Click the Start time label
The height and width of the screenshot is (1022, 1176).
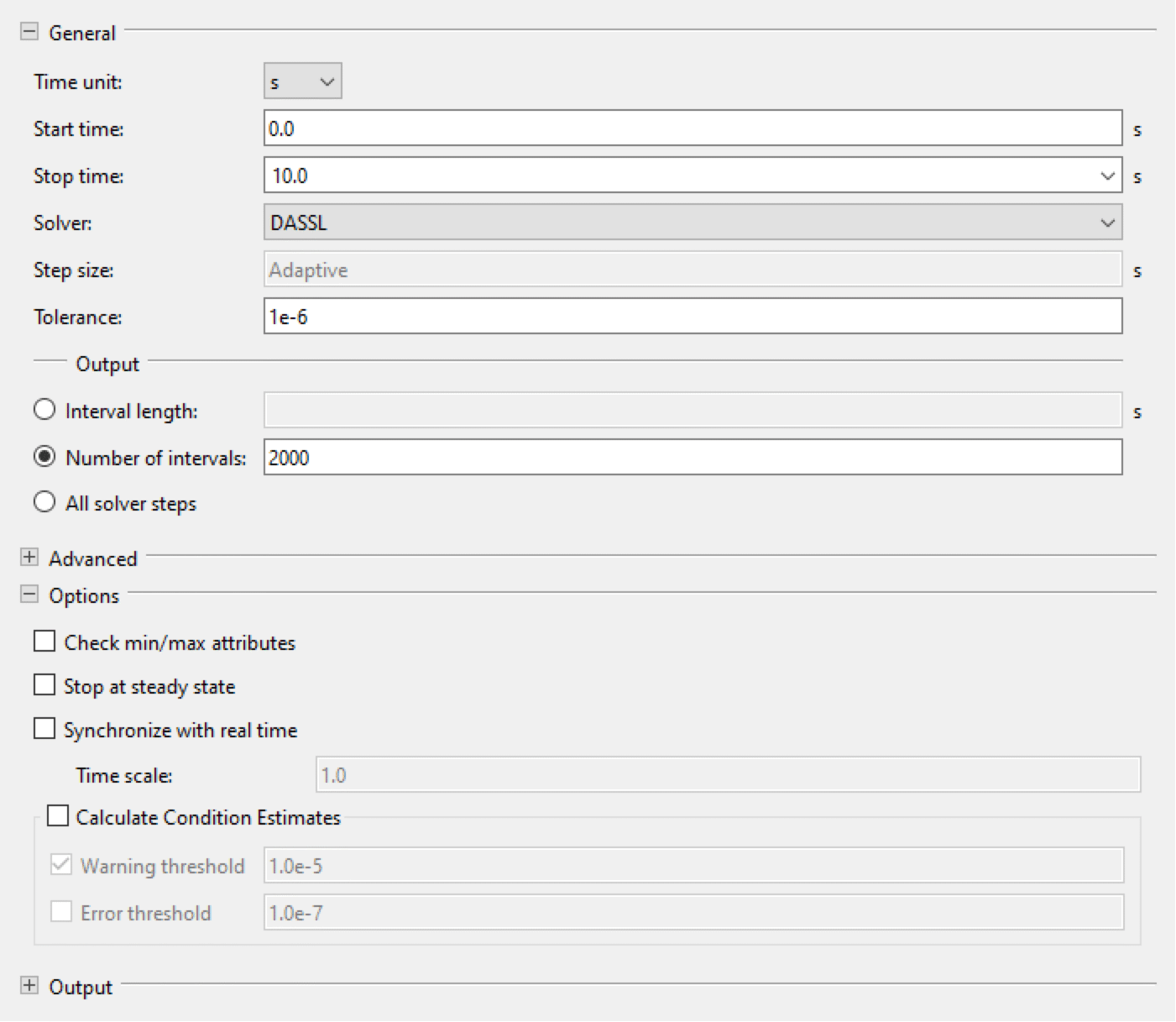click(x=79, y=129)
